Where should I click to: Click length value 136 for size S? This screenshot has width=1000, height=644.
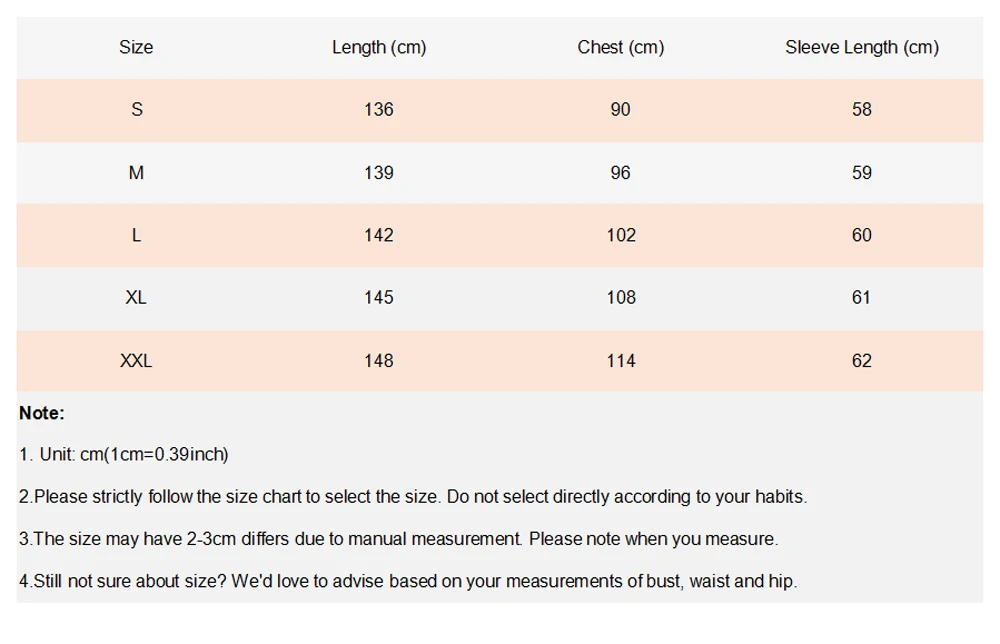pos(379,110)
